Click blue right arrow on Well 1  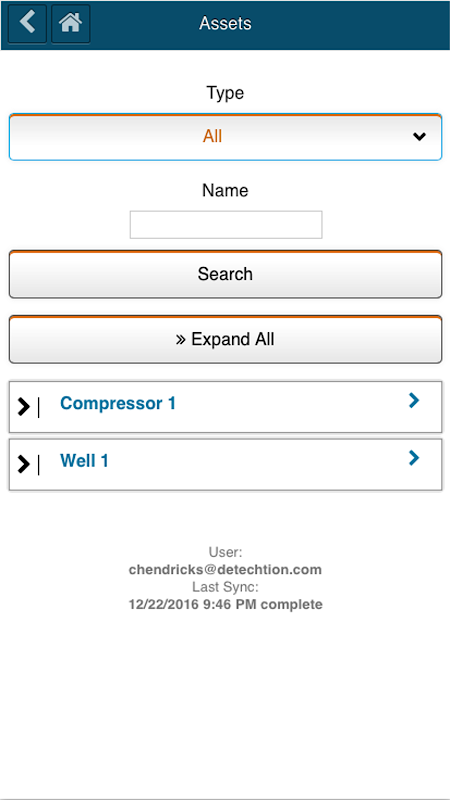tap(414, 458)
